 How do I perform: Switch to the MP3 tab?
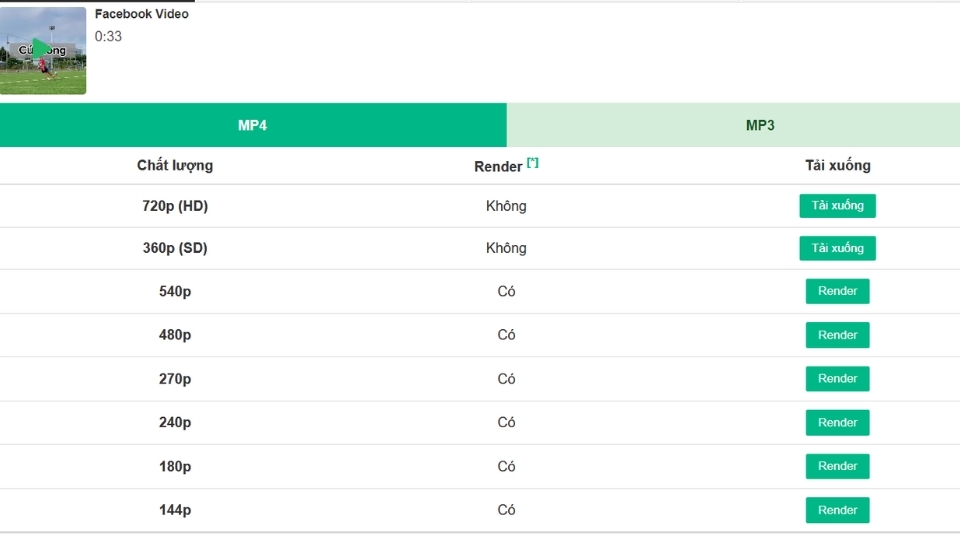pyautogui.click(x=760, y=125)
